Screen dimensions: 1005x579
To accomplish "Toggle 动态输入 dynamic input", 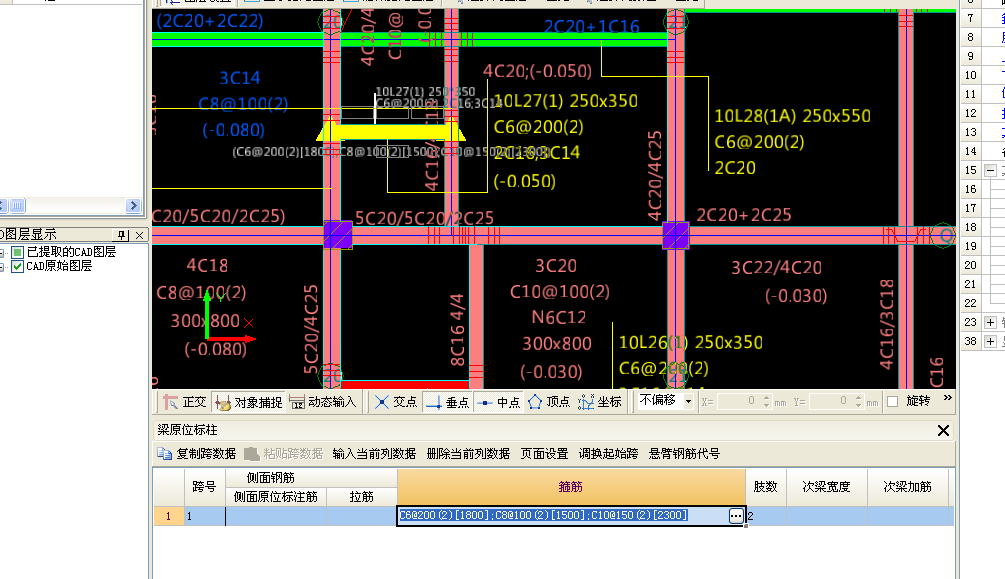I will tap(322, 402).
